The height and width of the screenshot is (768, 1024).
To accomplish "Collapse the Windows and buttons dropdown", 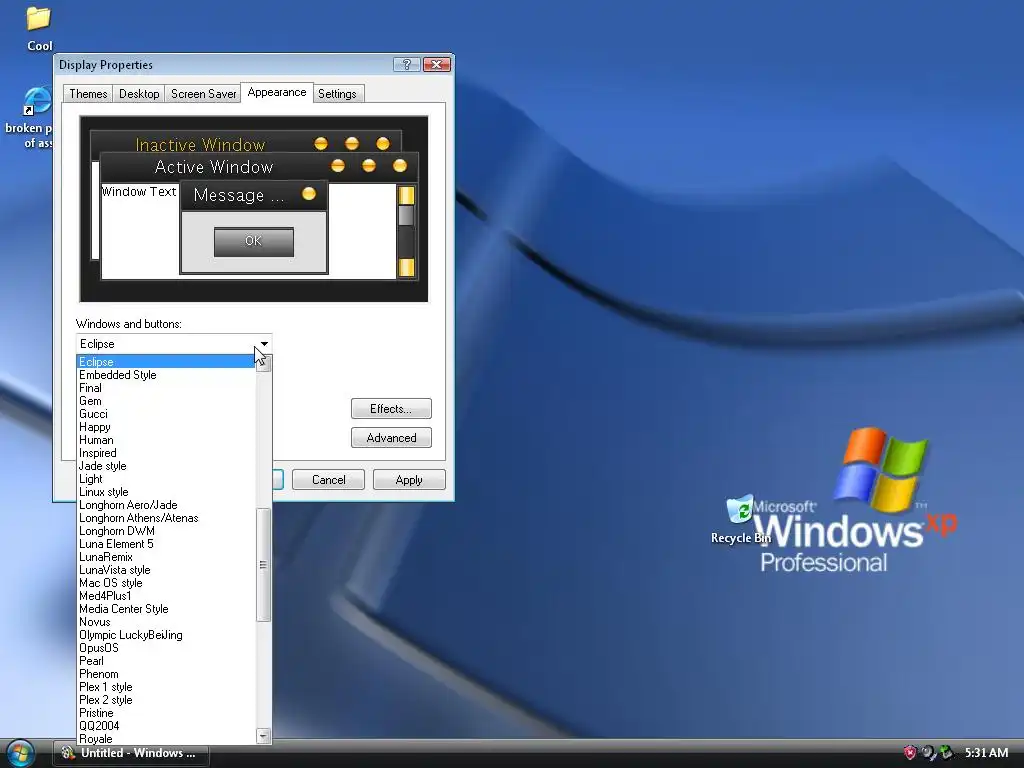I will click(x=264, y=344).
